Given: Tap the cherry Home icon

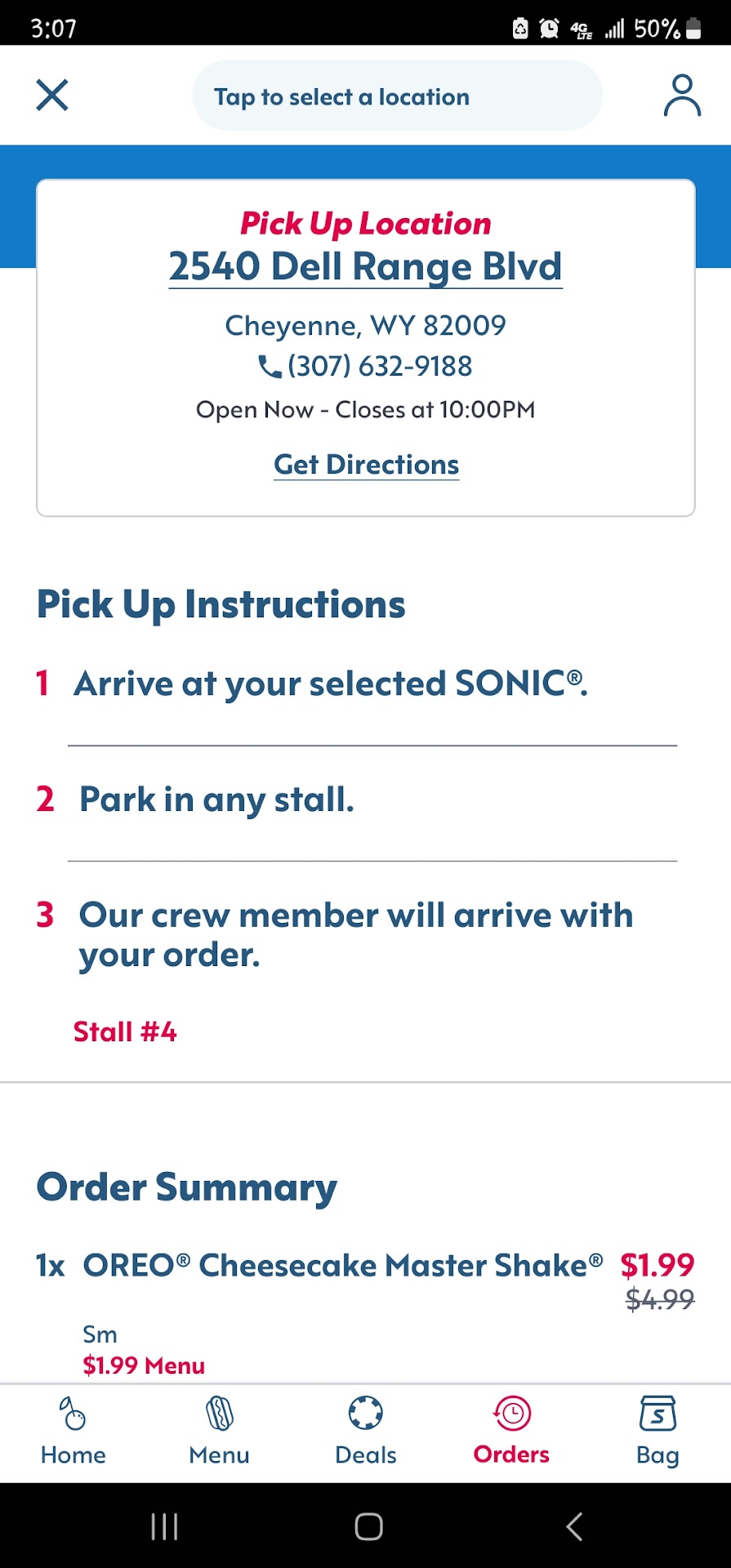Looking at the screenshot, I should [73, 1414].
